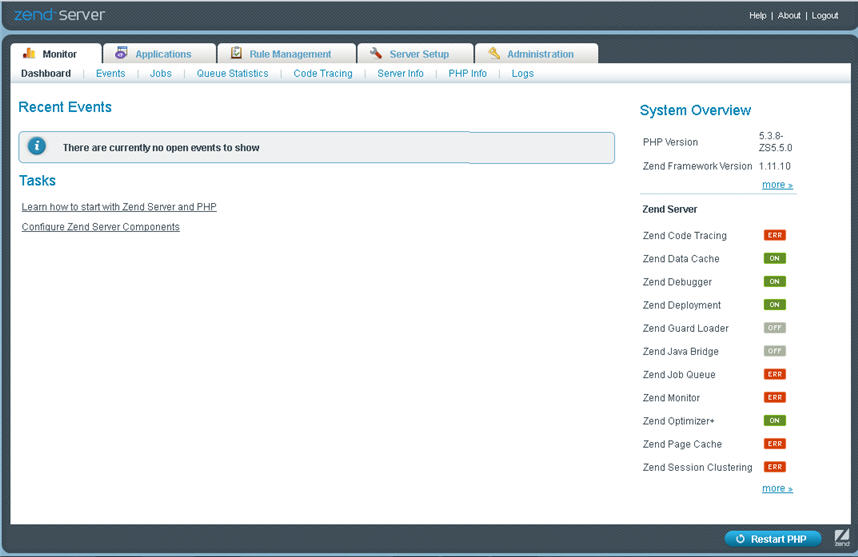Open the Events sub-menu item
Screen dimensions: 858x557
pyautogui.click(x=110, y=73)
